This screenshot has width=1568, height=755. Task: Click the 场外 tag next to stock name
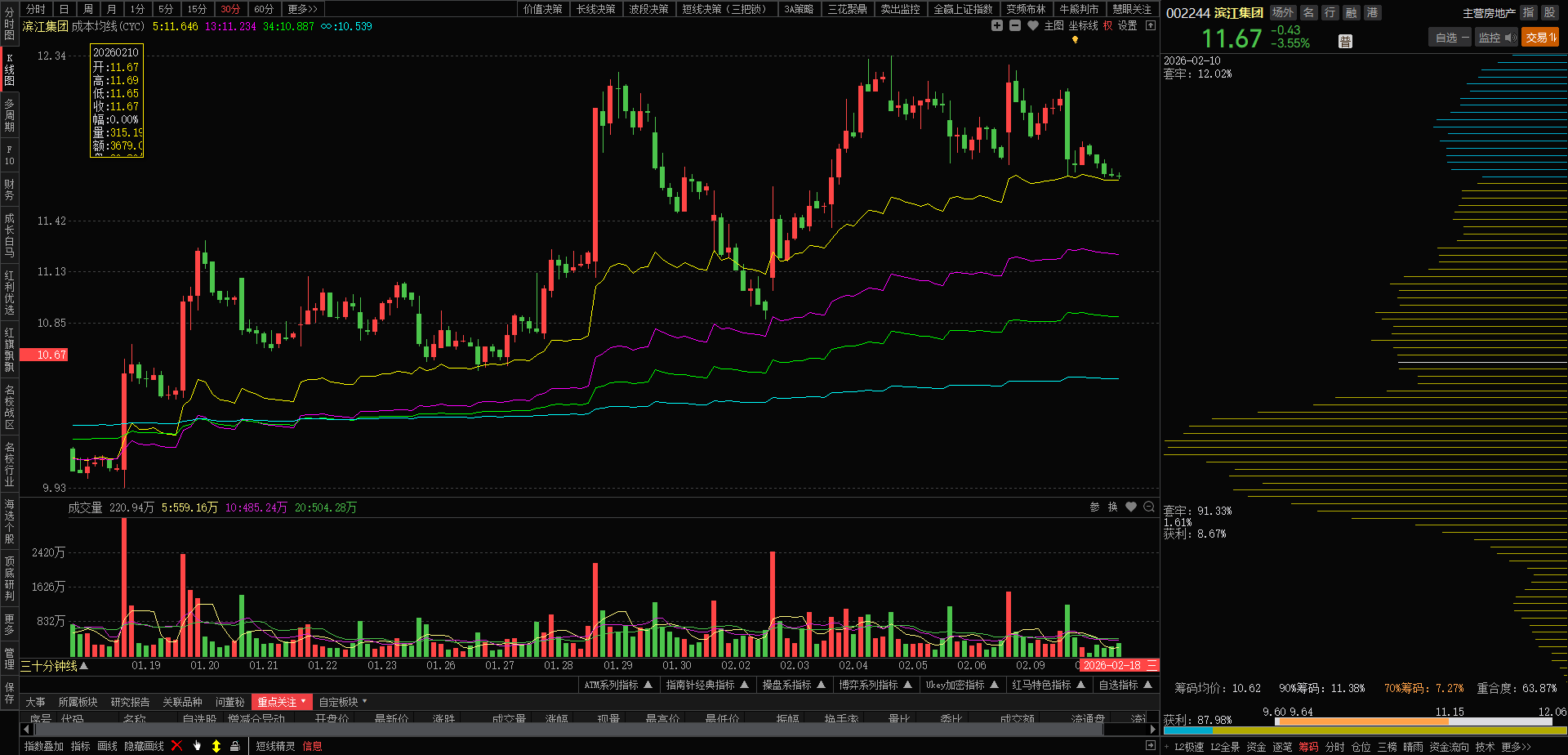point(1283,13)
